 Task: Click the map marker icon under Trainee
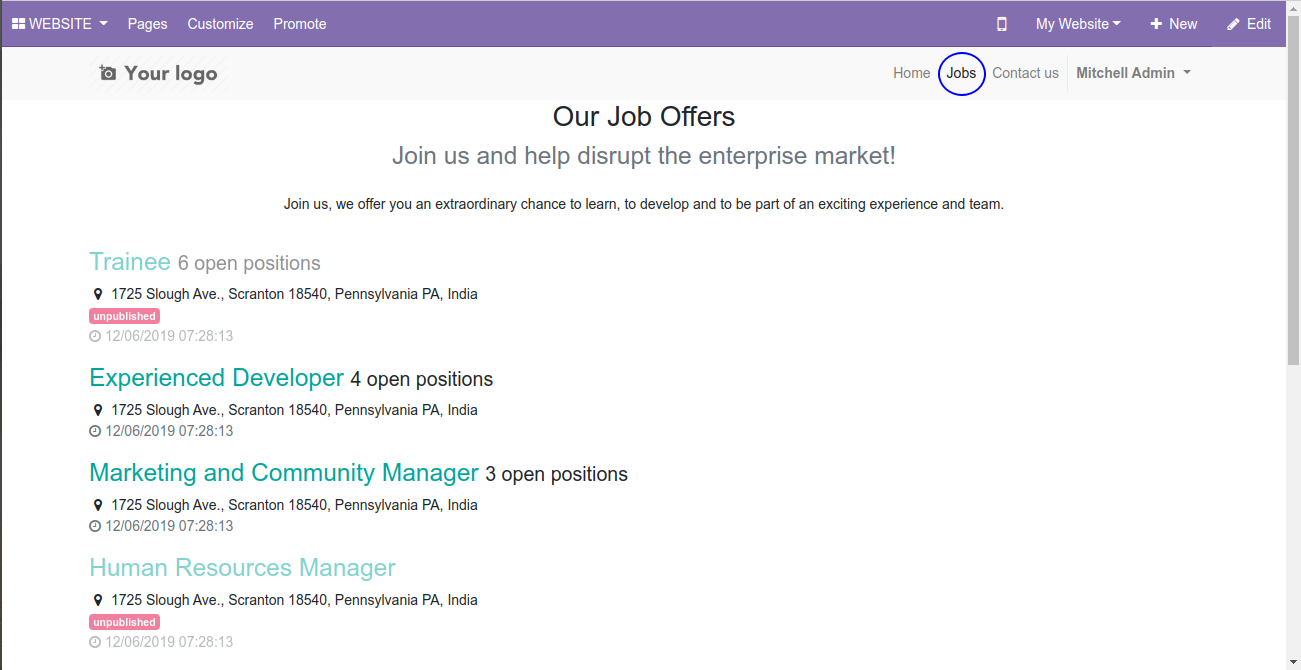[x=98, y=295]
